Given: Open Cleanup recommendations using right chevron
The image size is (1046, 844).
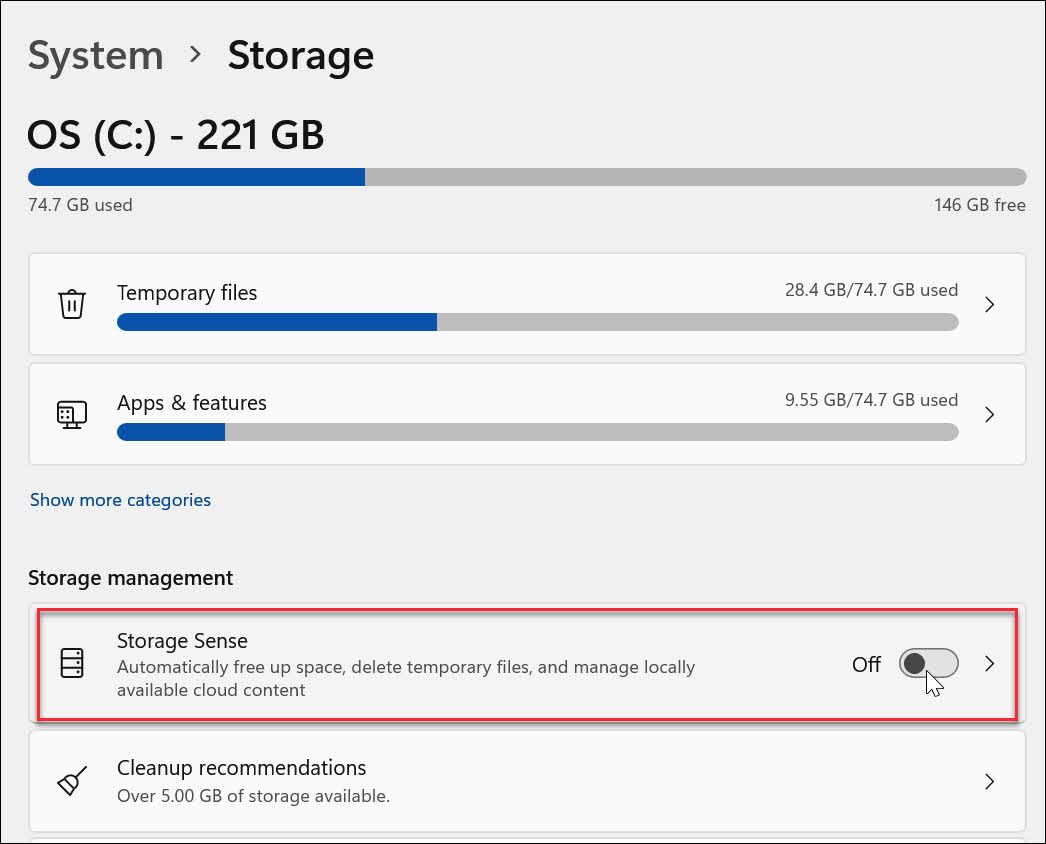Looking at the screenshot, I should coord(989,781).
